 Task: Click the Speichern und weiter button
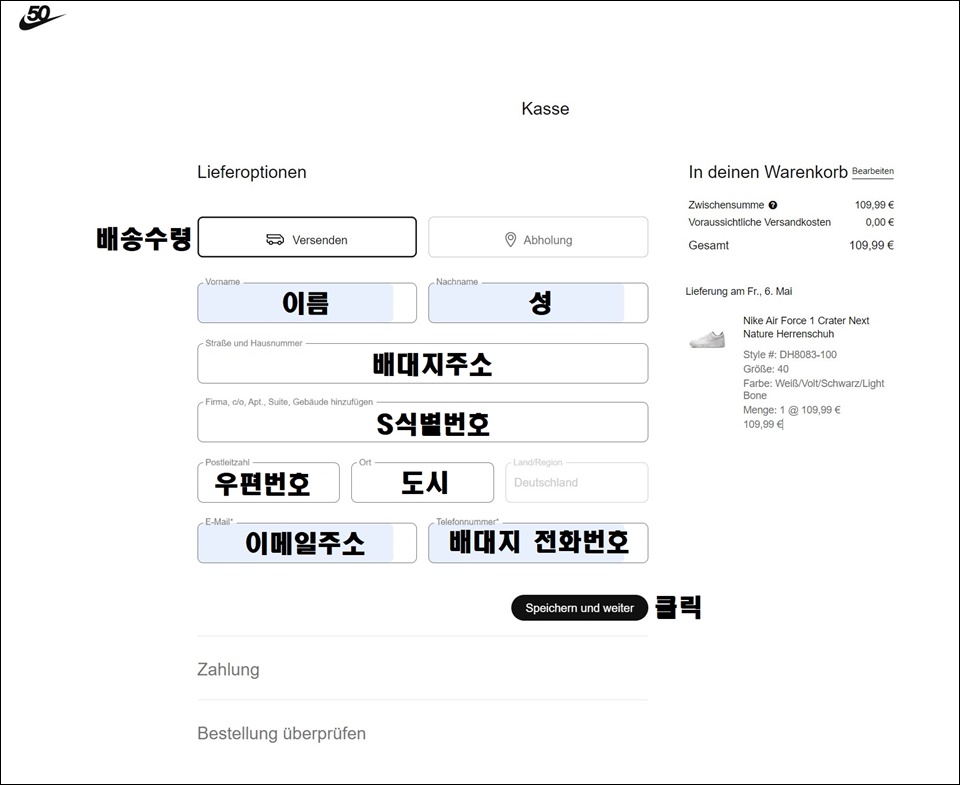click(x=579, y=608)
